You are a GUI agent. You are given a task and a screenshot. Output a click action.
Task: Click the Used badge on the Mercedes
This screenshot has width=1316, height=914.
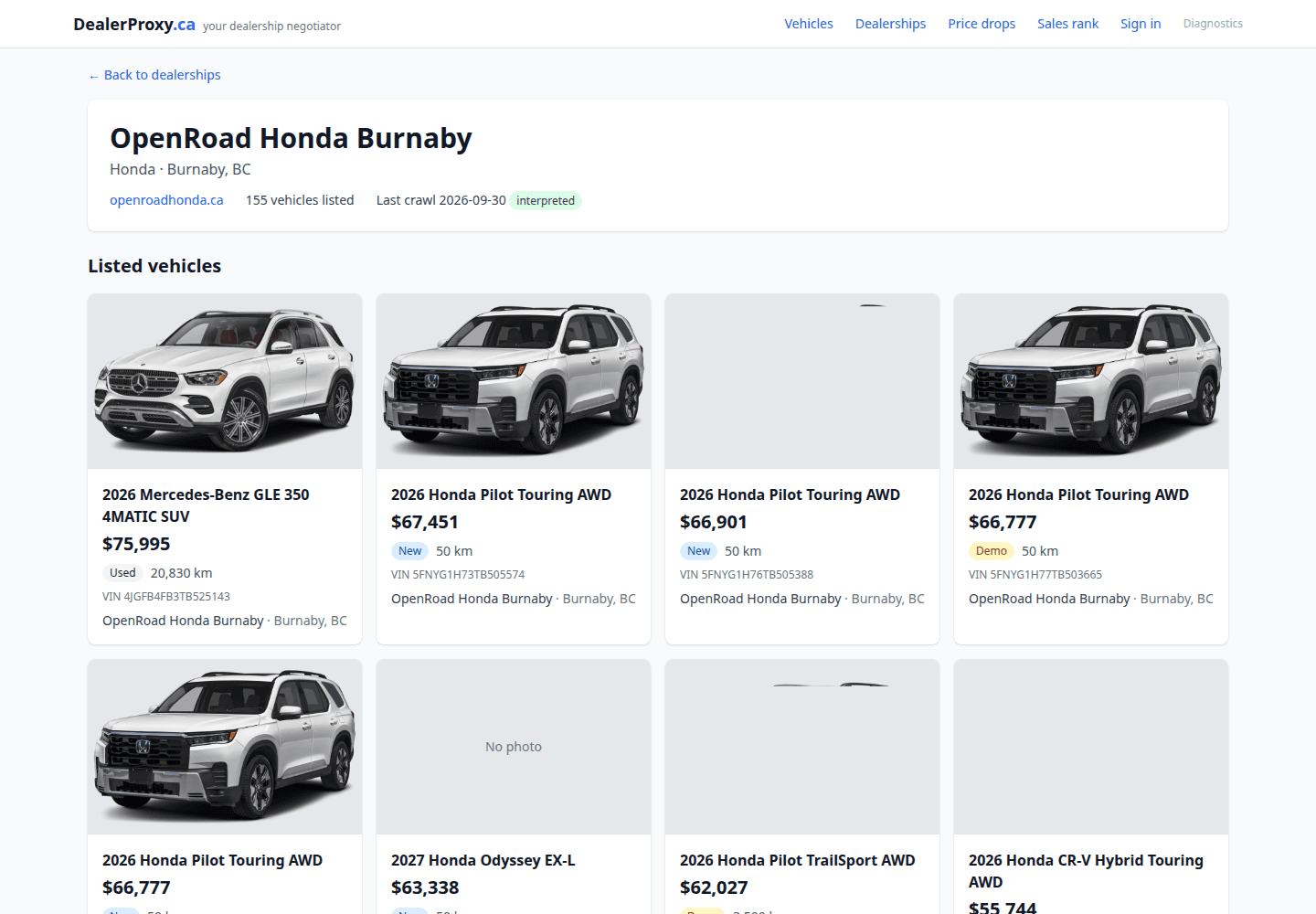point(122,573)
